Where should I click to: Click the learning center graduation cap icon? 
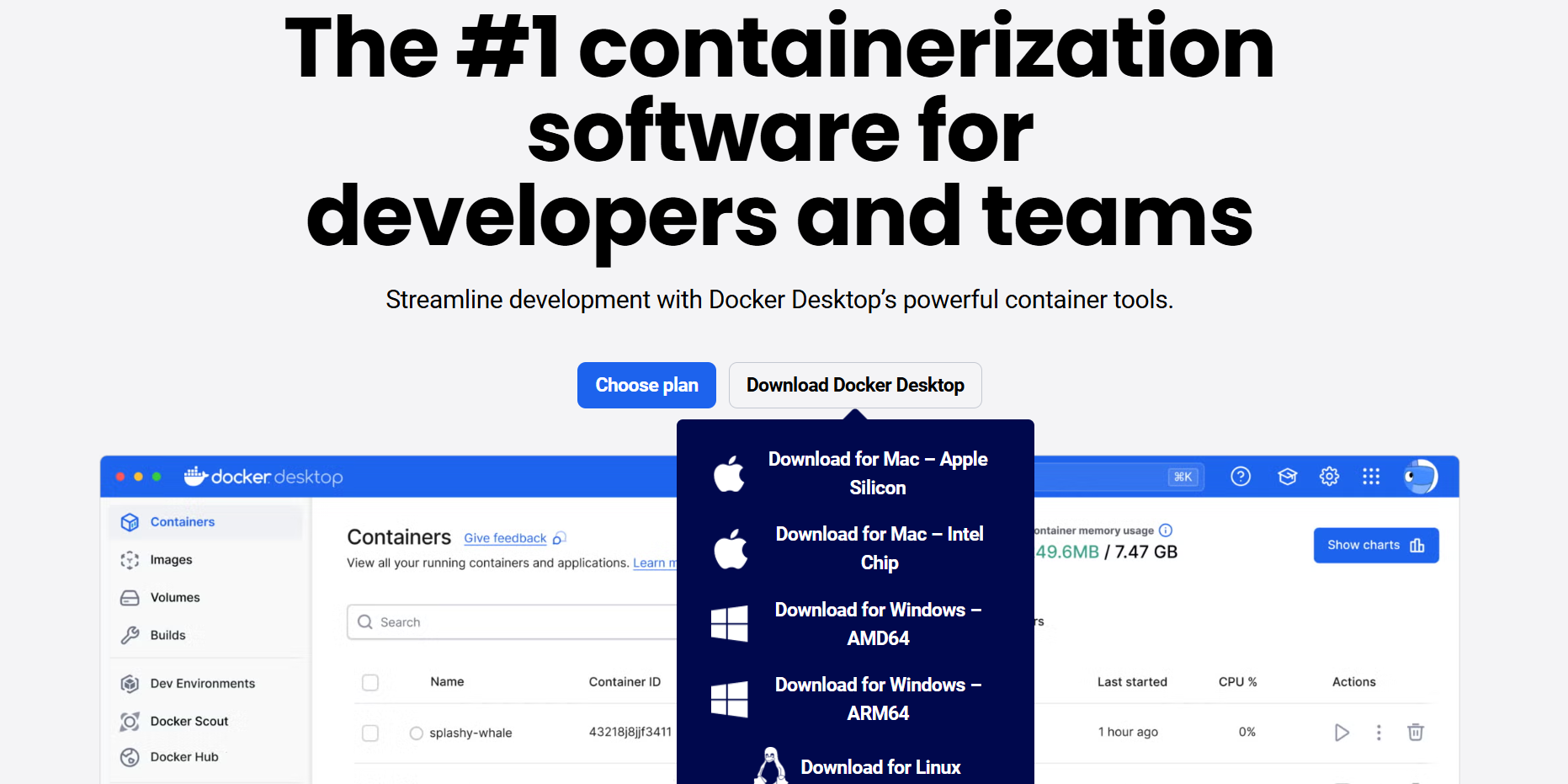click(1287, 476)
